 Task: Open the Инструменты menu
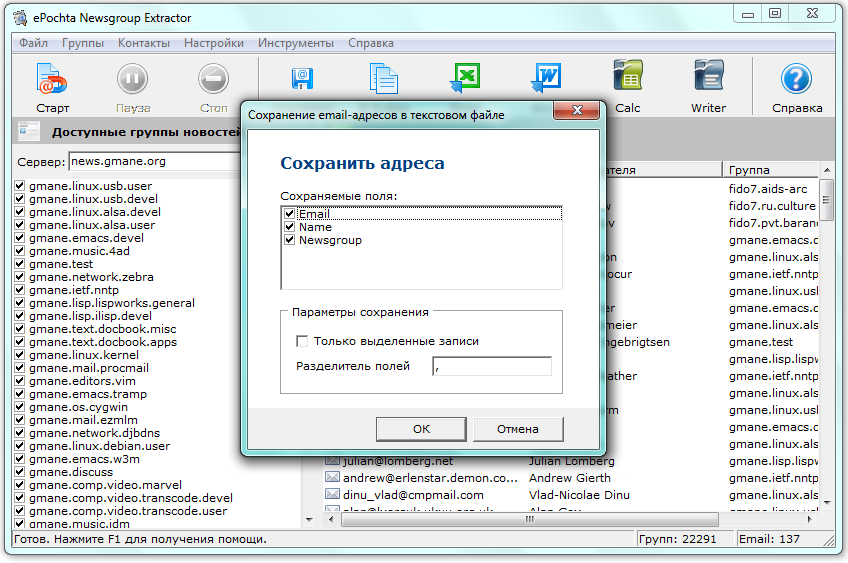(295, 43)
